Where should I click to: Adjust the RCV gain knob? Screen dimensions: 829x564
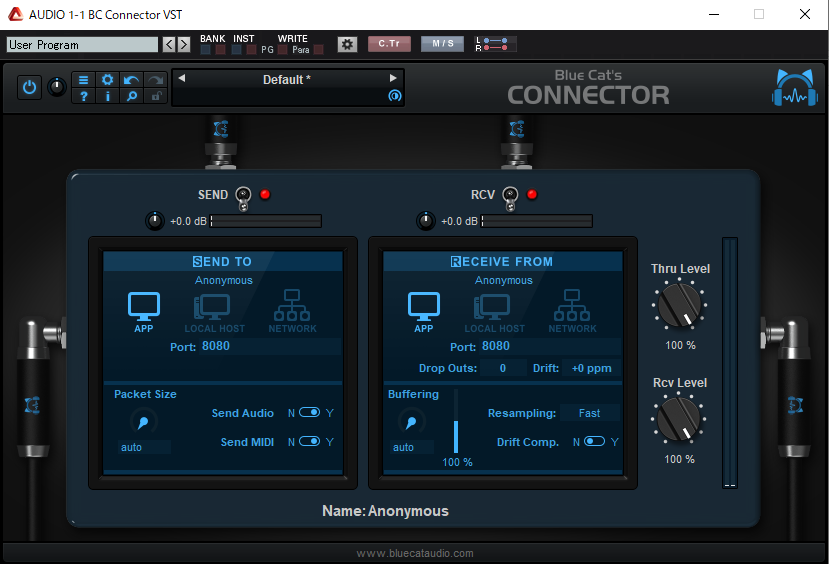(426, 220)
